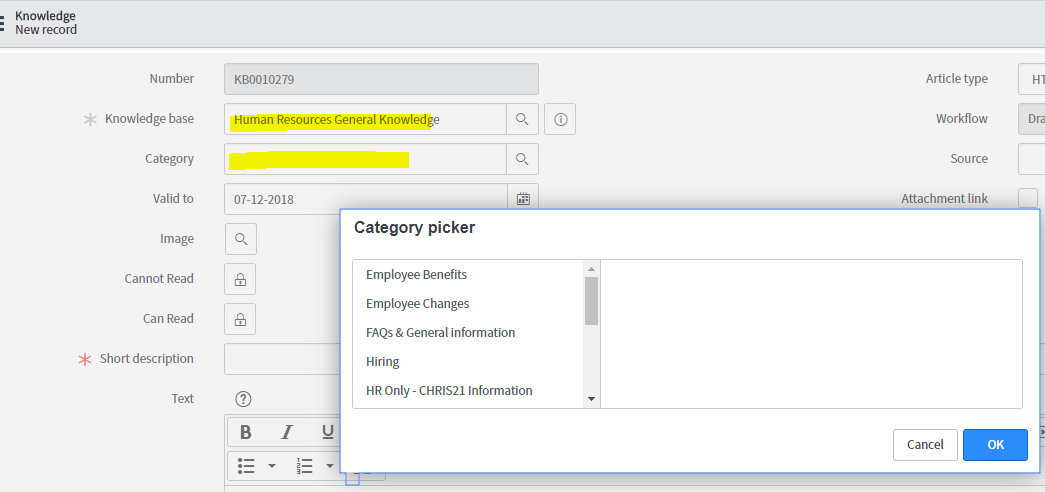Image resolution: width=1045 pixels, height=492 pixels.
Task: Click the Knowledge base lookup magnifier icon
Action: [x=522, y=119]
